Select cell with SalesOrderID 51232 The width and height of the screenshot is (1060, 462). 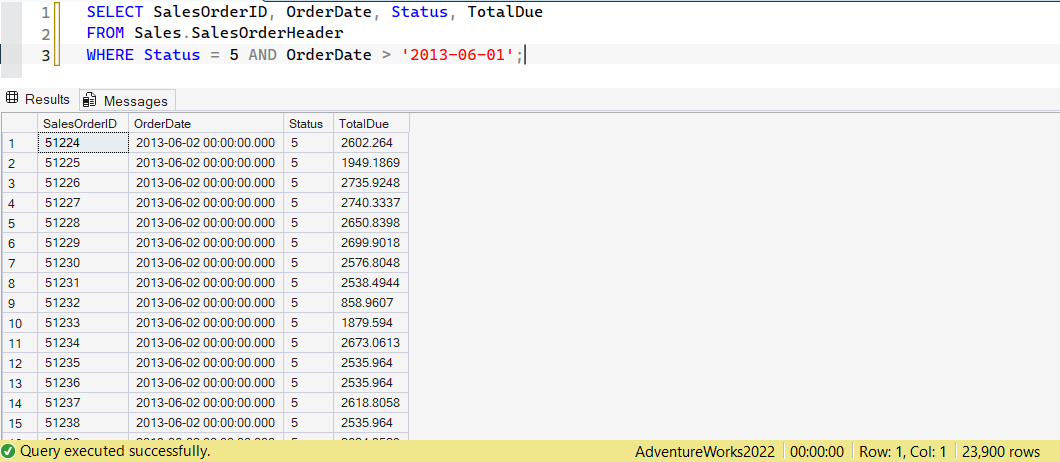[x=83, y=303]
